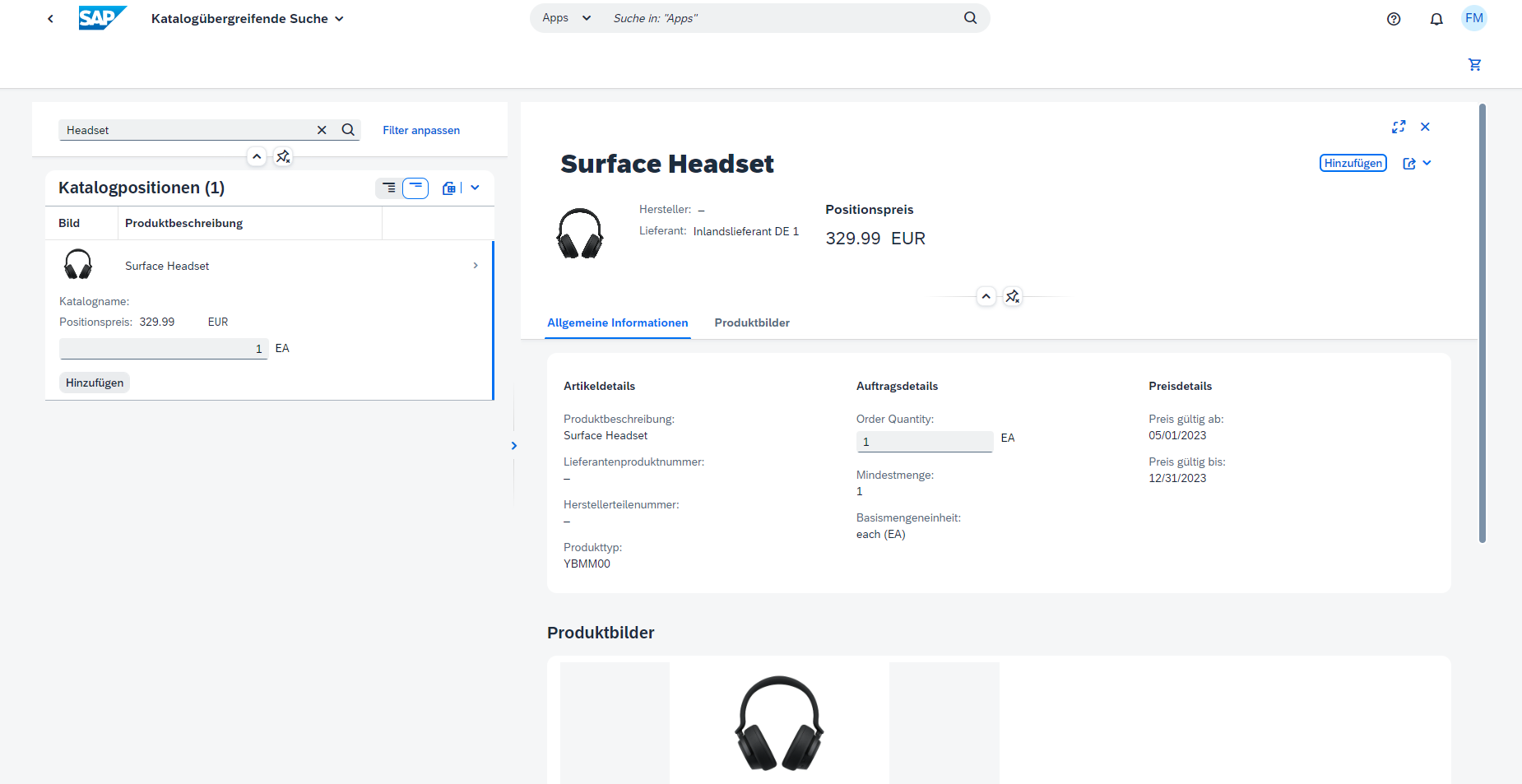1522x784 pixels.
Task: Toggle pin on the detail page header
Action: [x=1013, y=296]
